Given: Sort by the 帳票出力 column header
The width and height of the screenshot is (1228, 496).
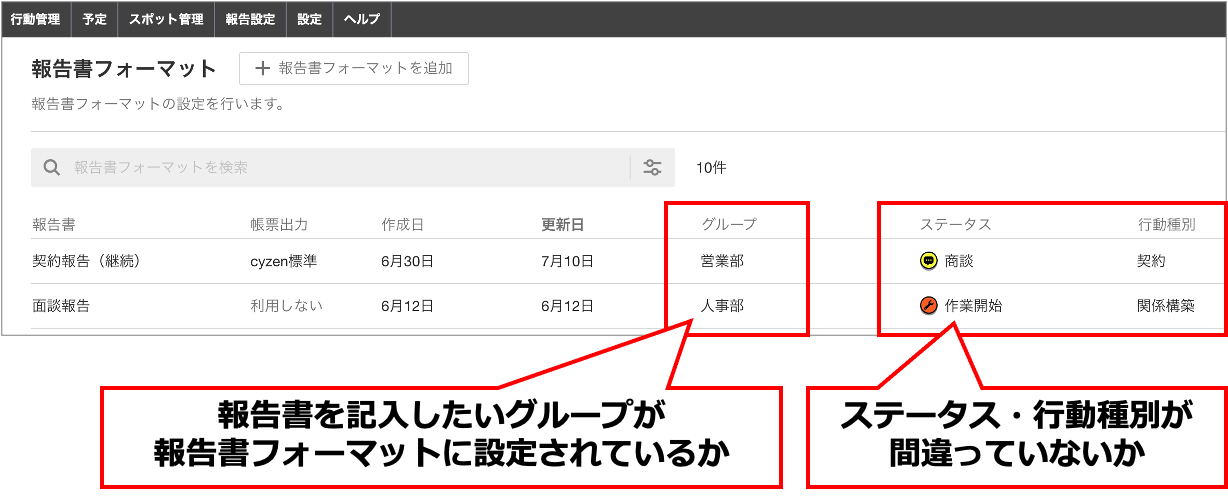Looking at the screenshot, I should [x=279, y=224].
